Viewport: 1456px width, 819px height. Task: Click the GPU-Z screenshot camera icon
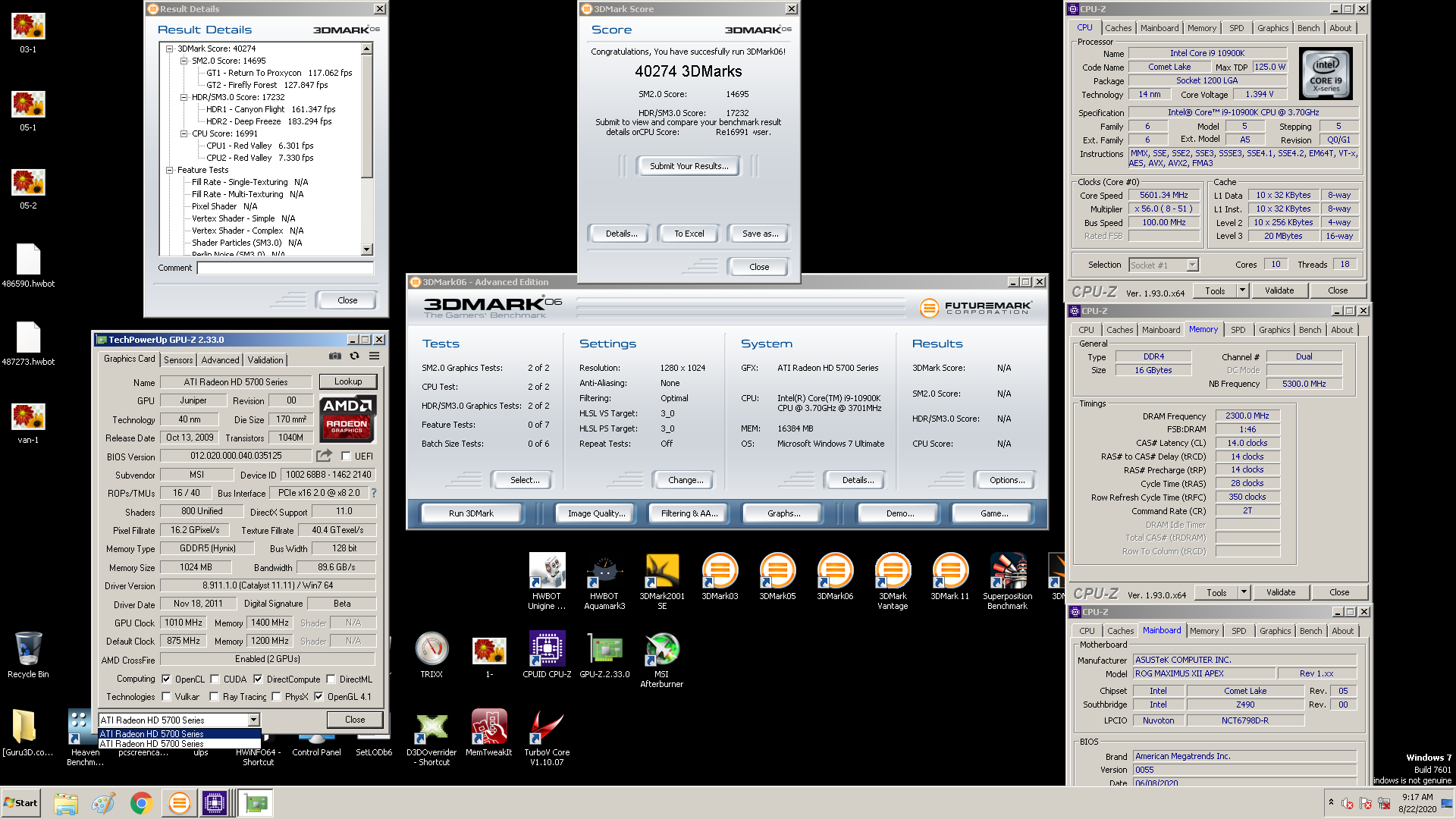pos(335,356)
